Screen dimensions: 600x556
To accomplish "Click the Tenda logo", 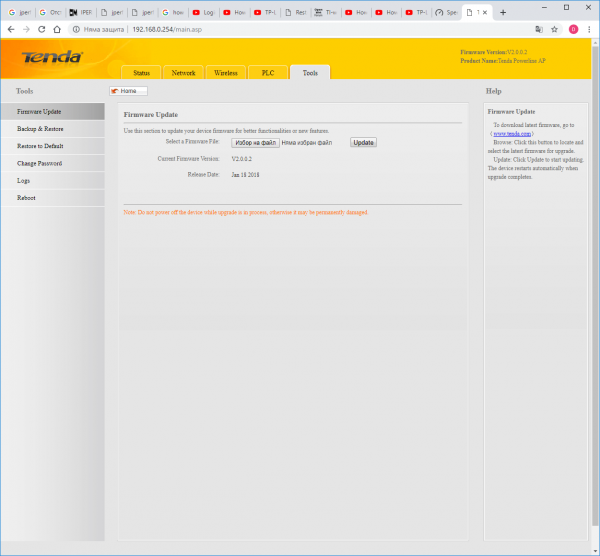I will [x=52, y=57].
